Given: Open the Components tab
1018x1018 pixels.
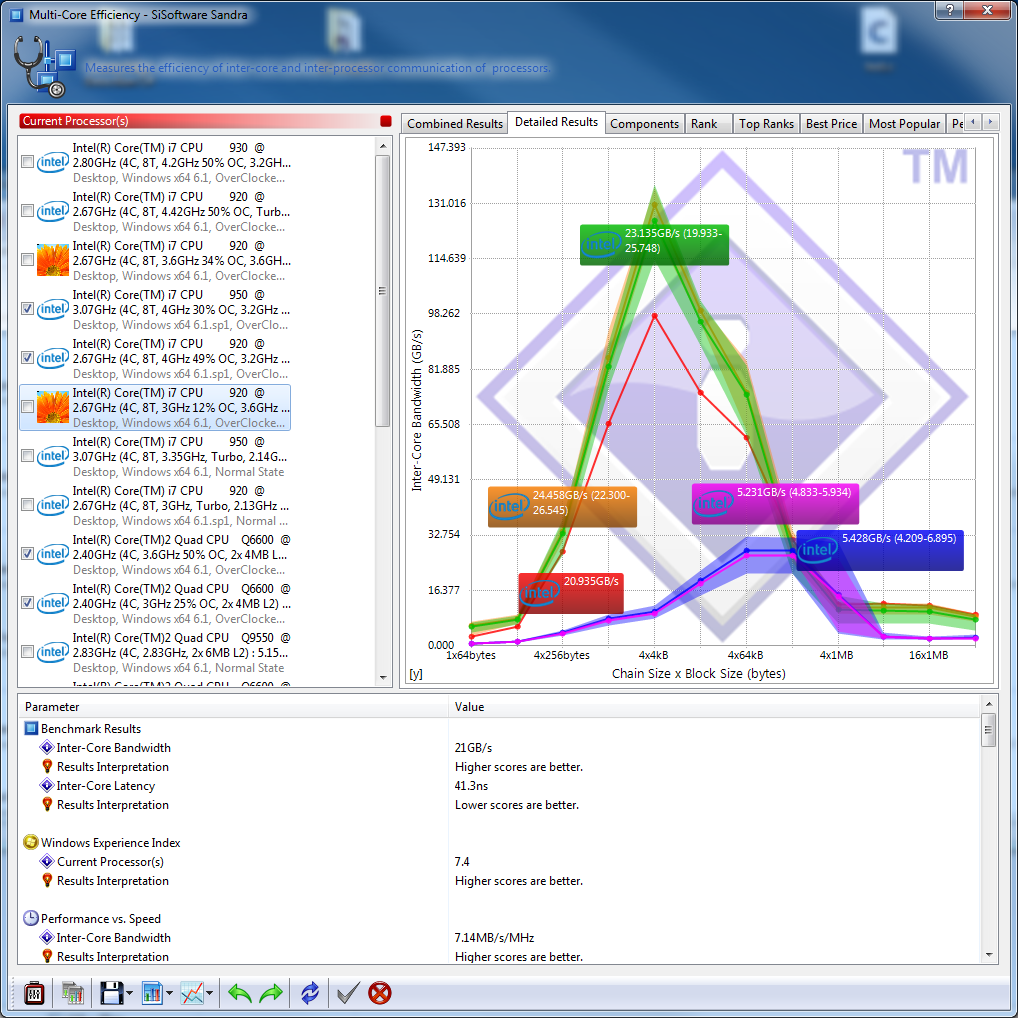Looking at the screenshot, I should [644, 123].
